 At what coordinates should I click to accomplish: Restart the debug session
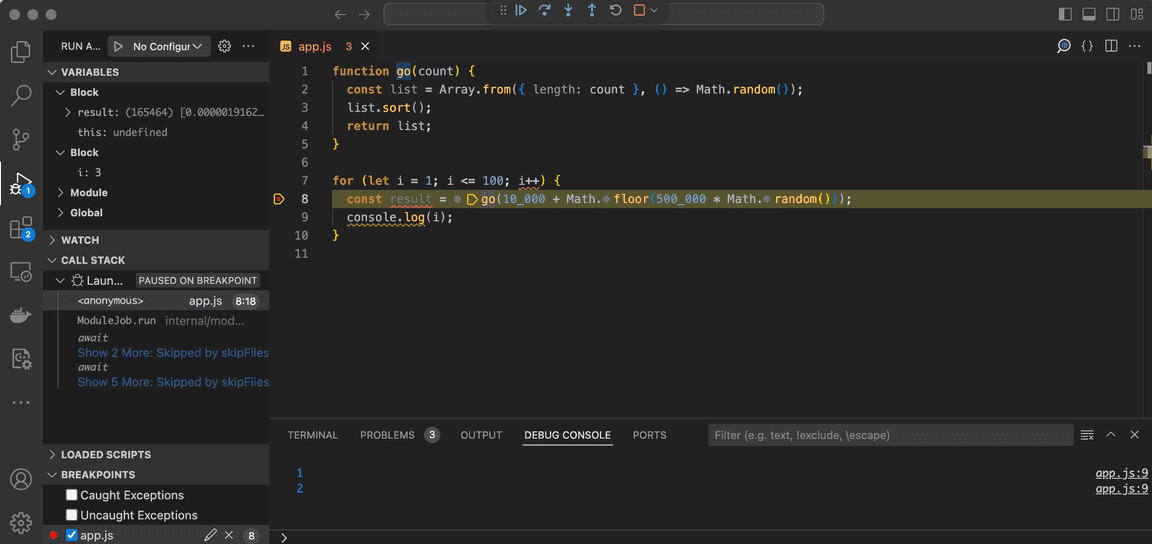tap(615, 11)
